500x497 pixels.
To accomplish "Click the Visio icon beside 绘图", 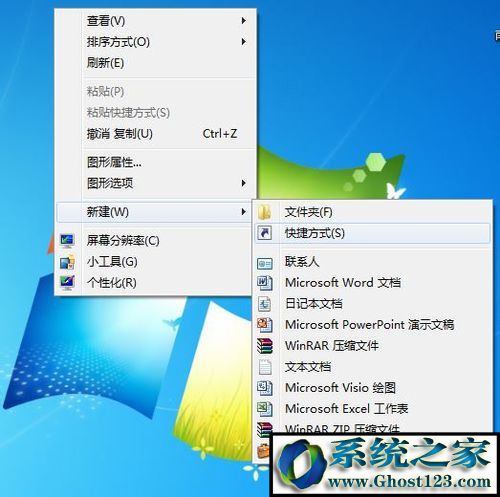I will point(265,388).
